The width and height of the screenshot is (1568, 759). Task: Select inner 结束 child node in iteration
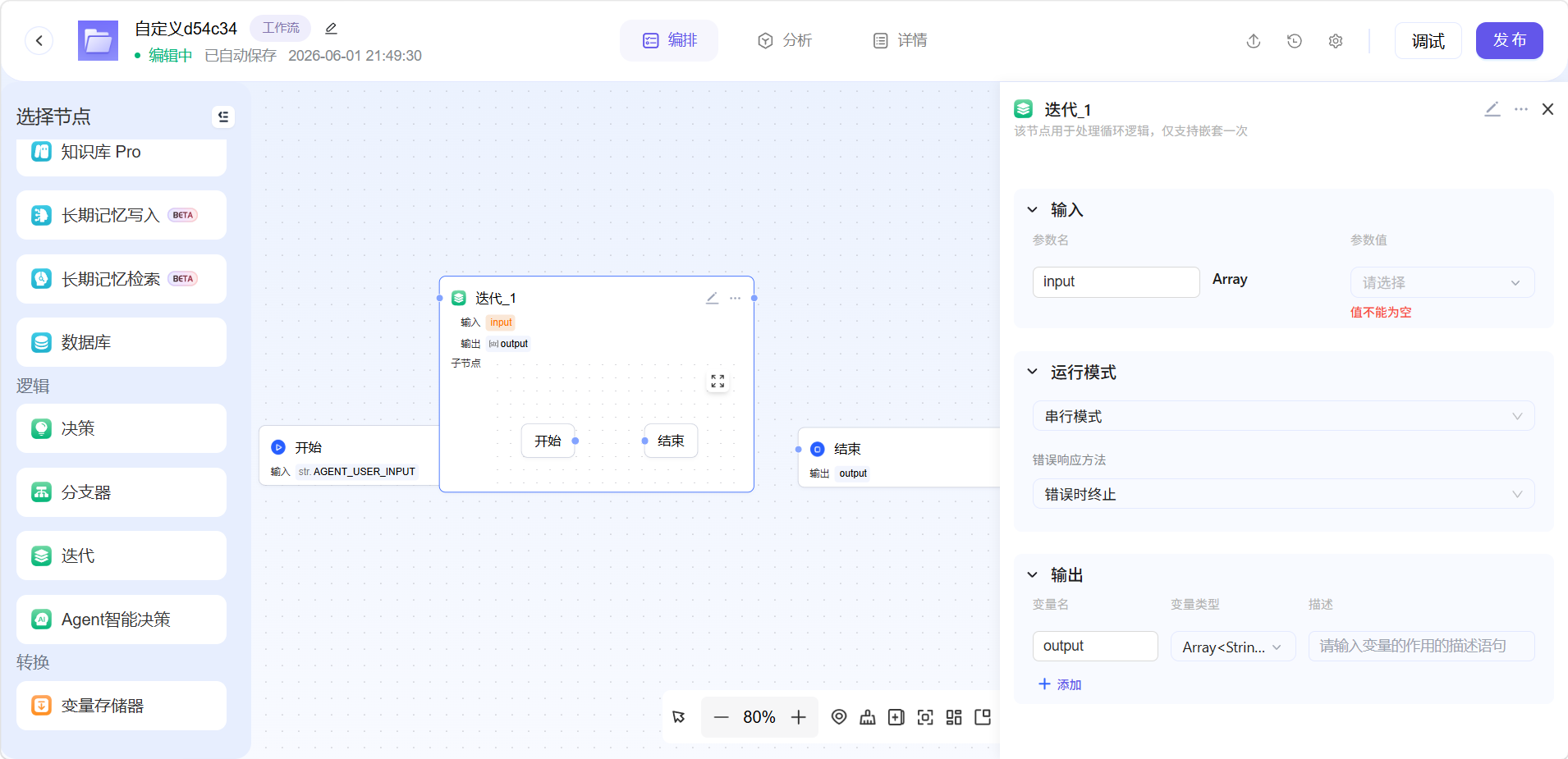(671, 441)
